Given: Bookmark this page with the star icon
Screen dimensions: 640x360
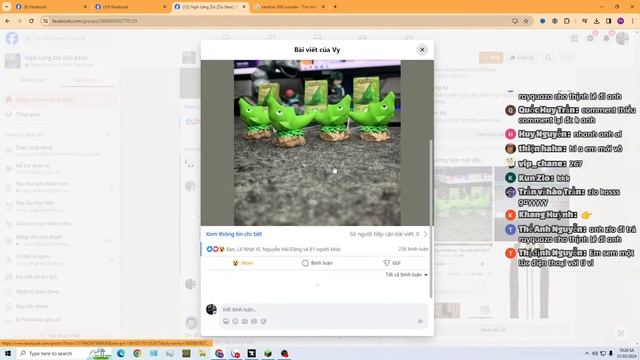Looking at the screenshot, I should coord(526,21).
